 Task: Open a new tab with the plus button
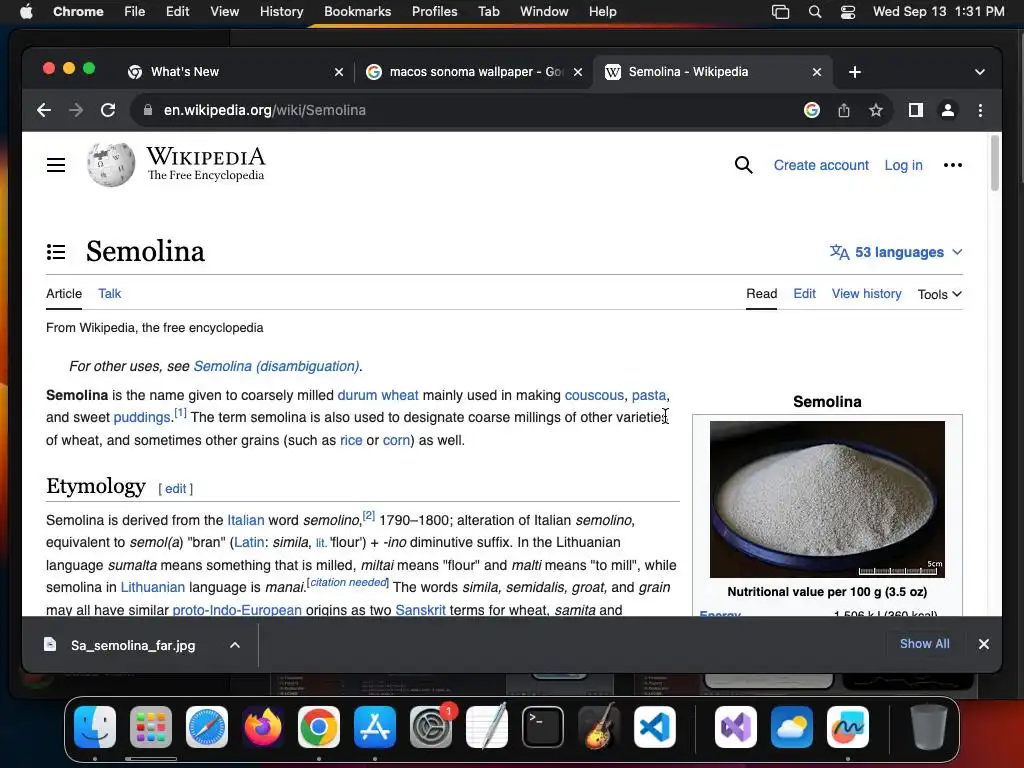pyautogui.click(x=855, y=72)
